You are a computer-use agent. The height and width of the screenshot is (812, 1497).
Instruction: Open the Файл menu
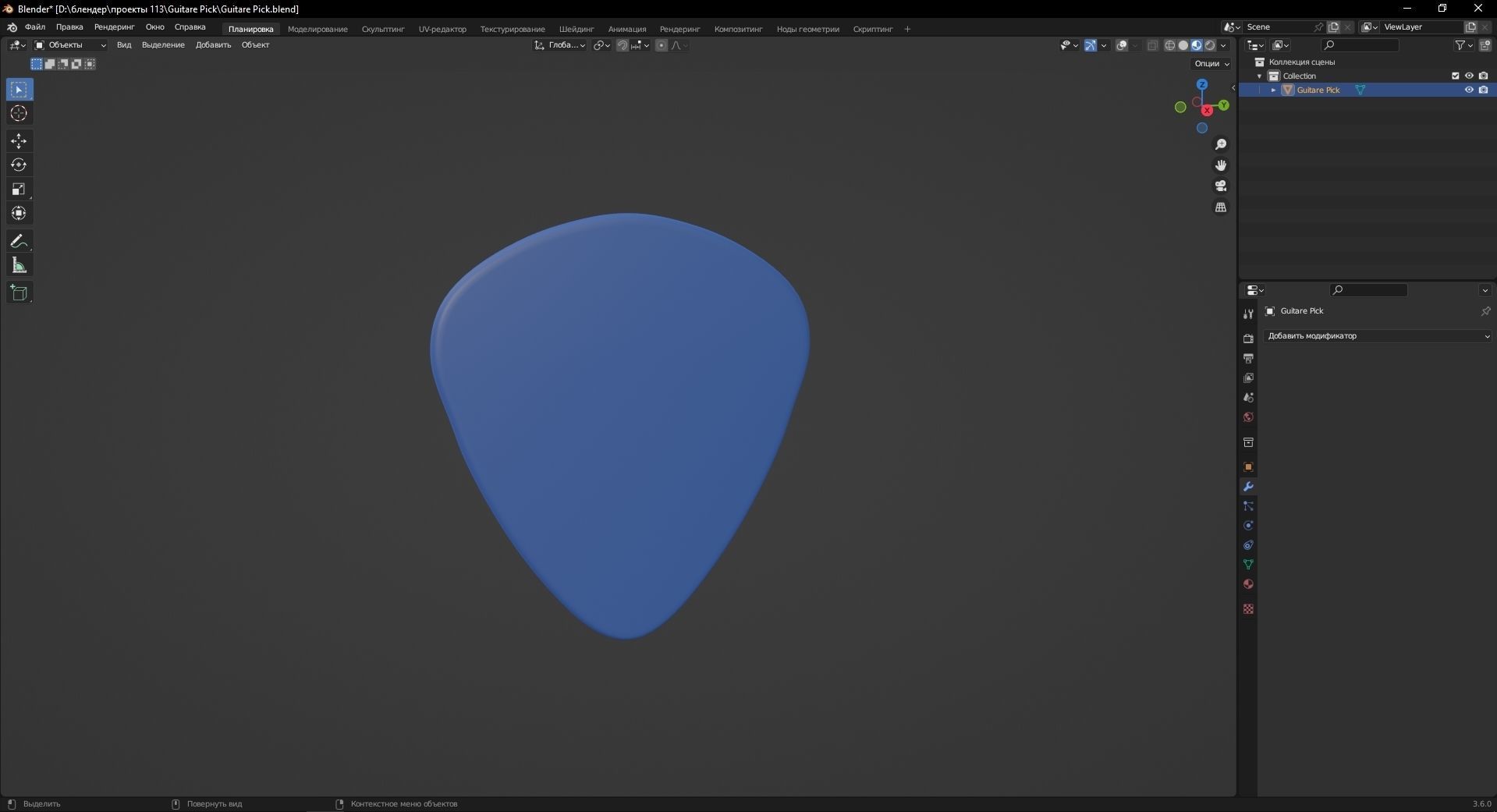click(35, 27)
